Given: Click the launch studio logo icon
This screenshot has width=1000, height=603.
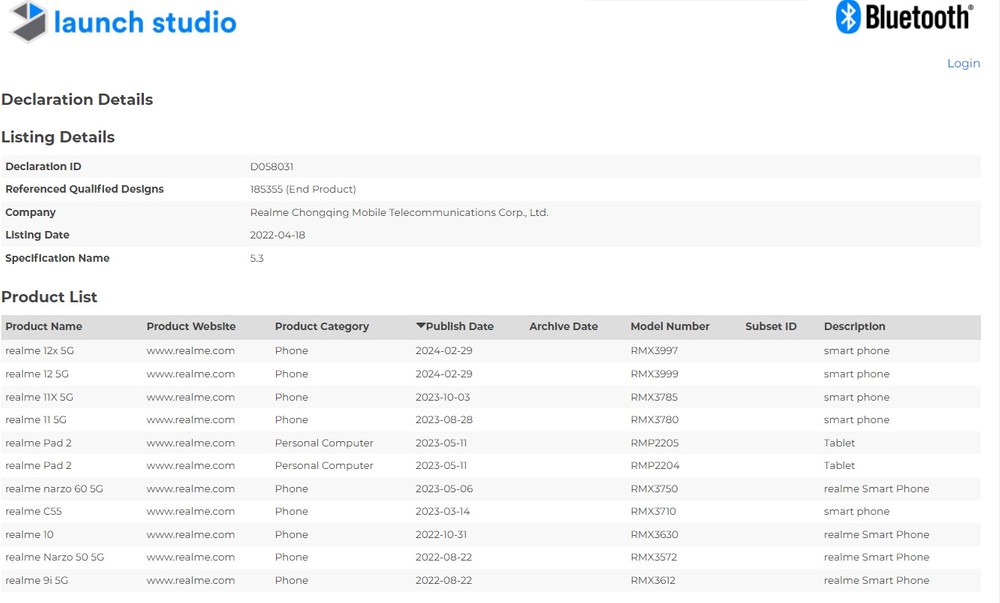Looking at the screenshot, I should [28, 22].
